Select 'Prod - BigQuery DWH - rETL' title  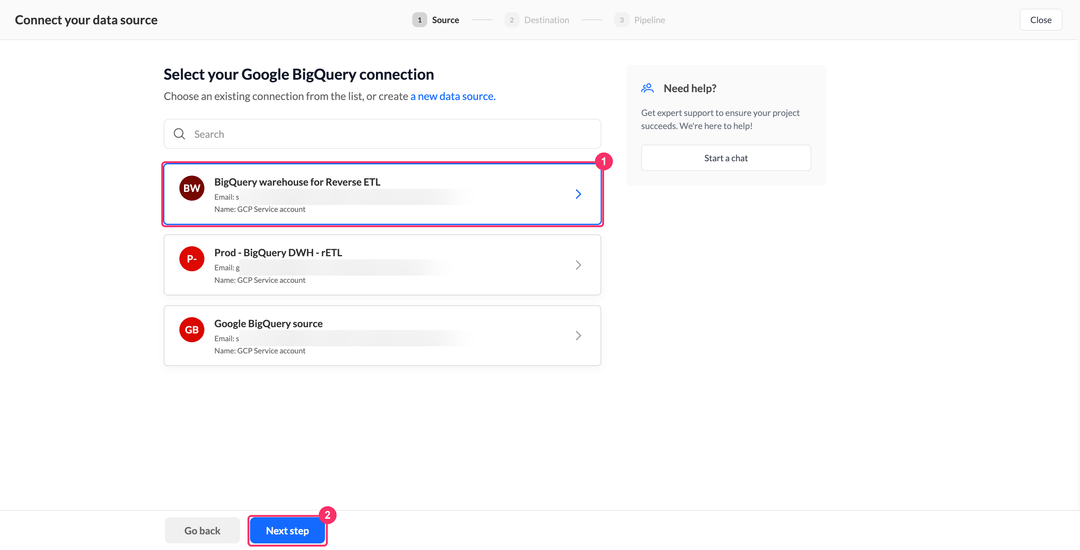[278, 253]
